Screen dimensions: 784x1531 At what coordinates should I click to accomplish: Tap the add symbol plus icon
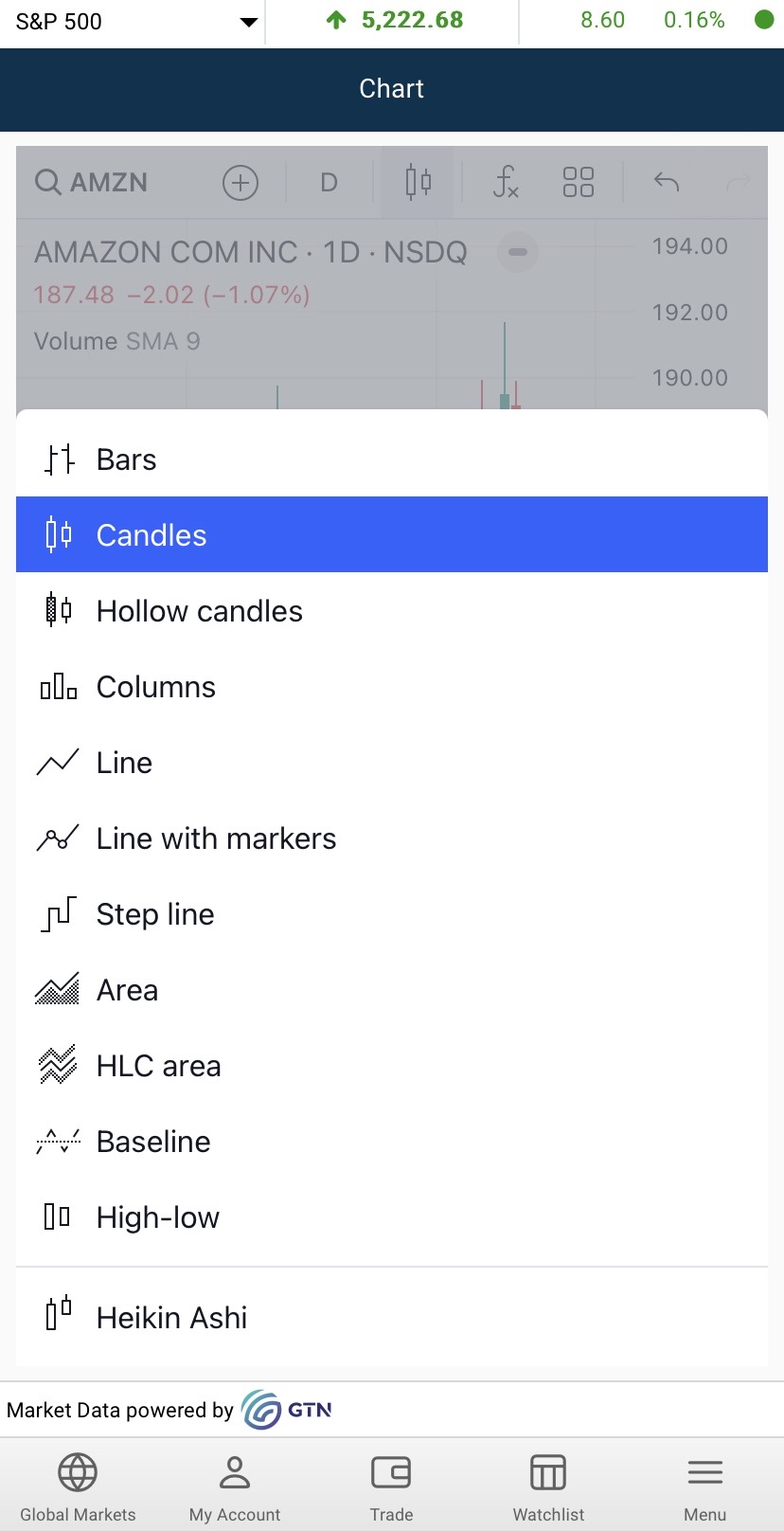click(x=241, y=182)
